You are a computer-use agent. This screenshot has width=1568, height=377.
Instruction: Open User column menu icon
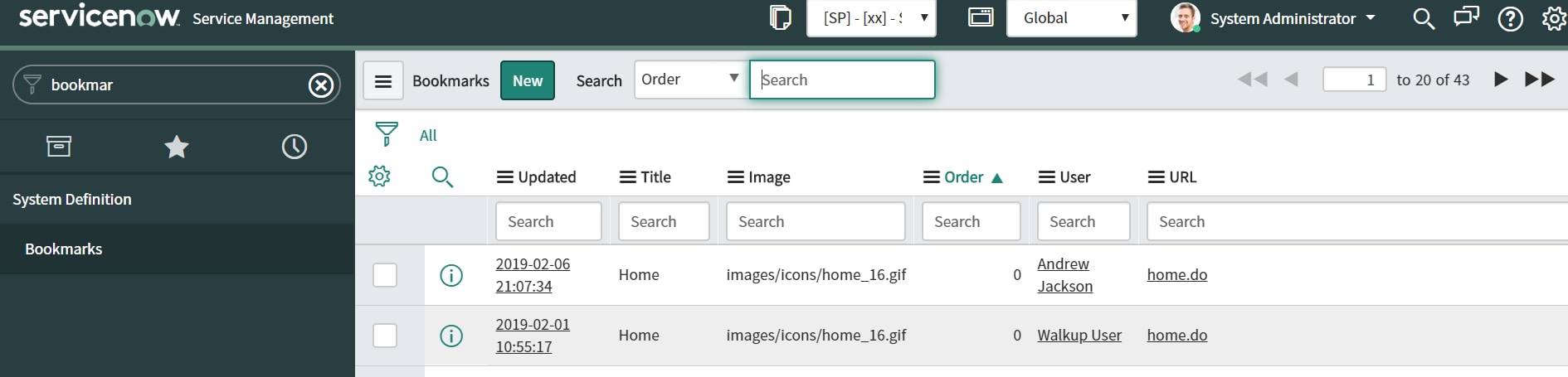tap(1047, 177)
